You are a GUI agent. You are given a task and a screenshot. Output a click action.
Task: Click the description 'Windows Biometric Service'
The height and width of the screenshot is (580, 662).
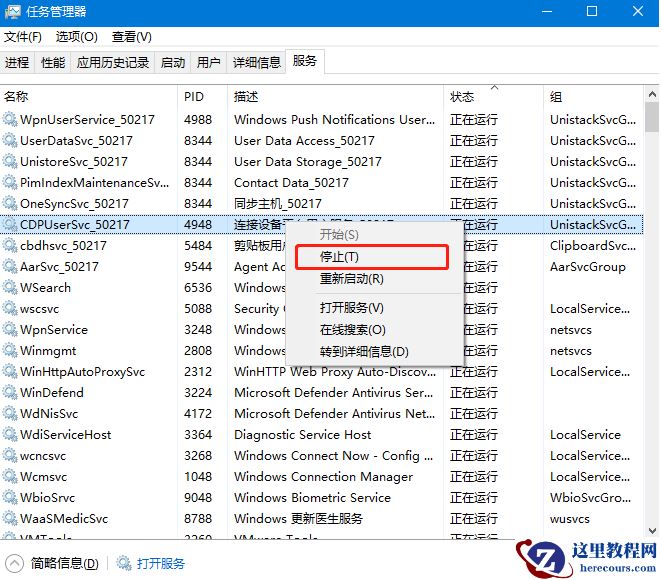coord(312,498)
